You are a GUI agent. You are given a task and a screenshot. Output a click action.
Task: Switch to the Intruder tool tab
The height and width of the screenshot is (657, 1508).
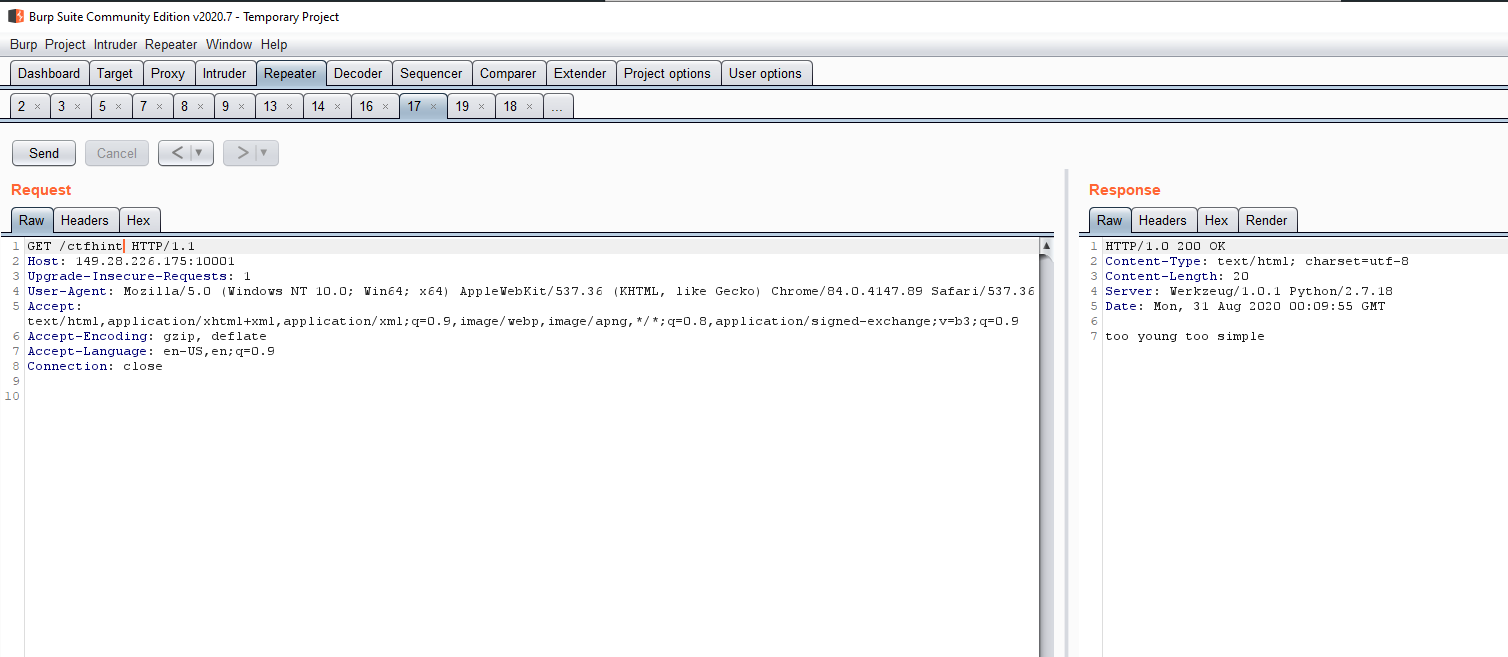[224, 73]
